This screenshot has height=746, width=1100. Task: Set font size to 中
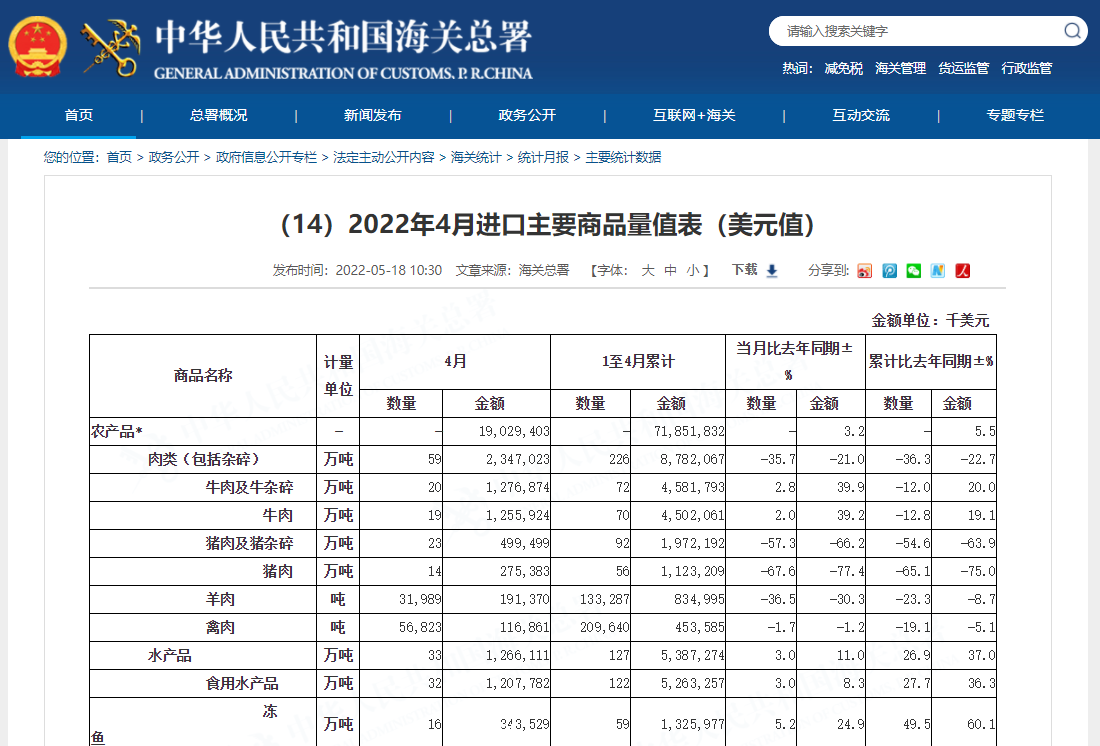pyautogui.click(x=671, y=271)
